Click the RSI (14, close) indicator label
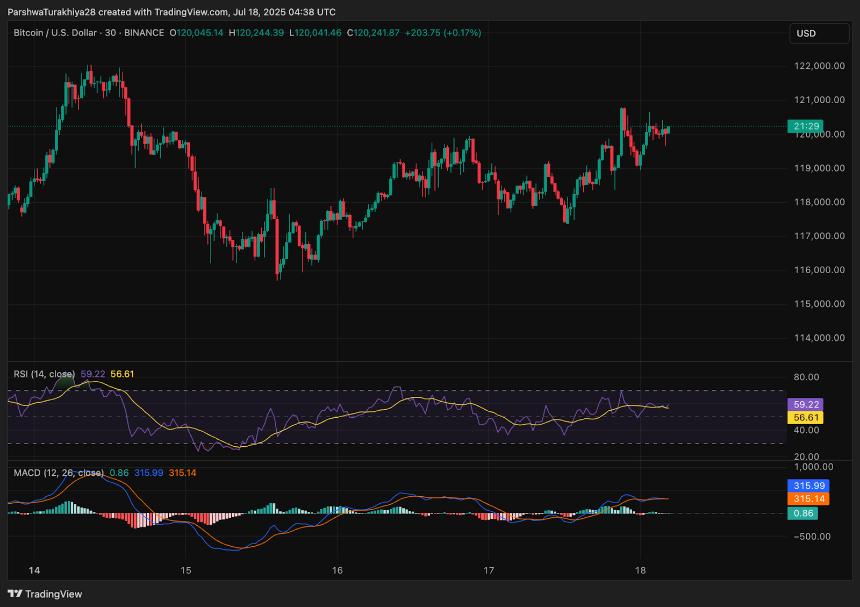Screen dimensions: 860x607 point(44,374)
